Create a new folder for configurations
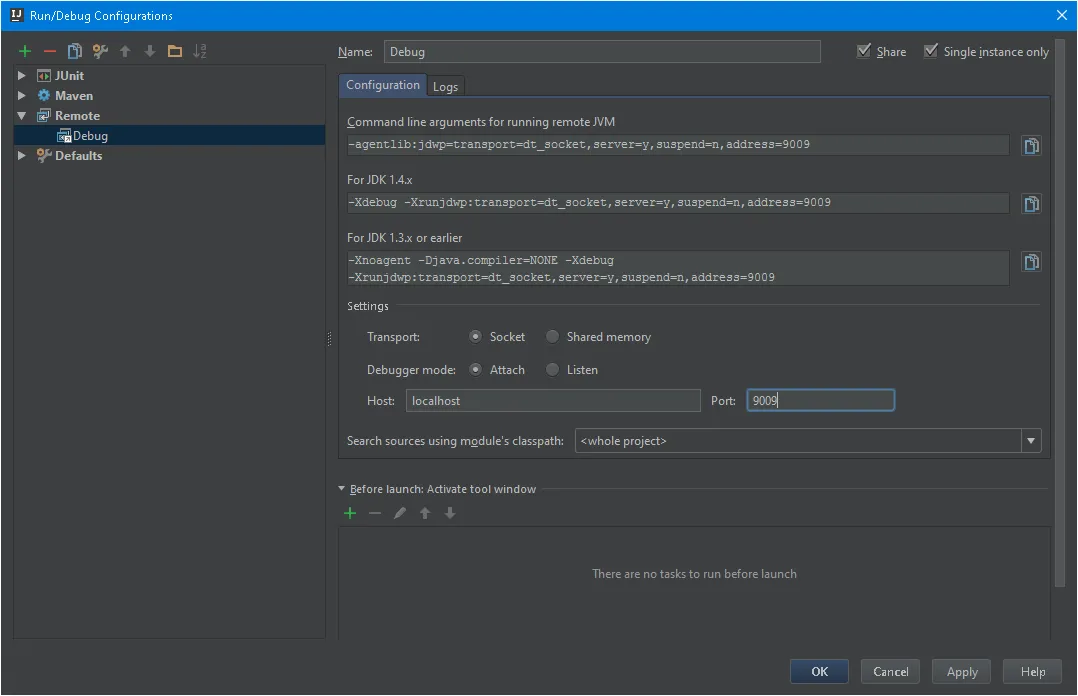Screen dimensions: 1078x696 click(175, 51)
